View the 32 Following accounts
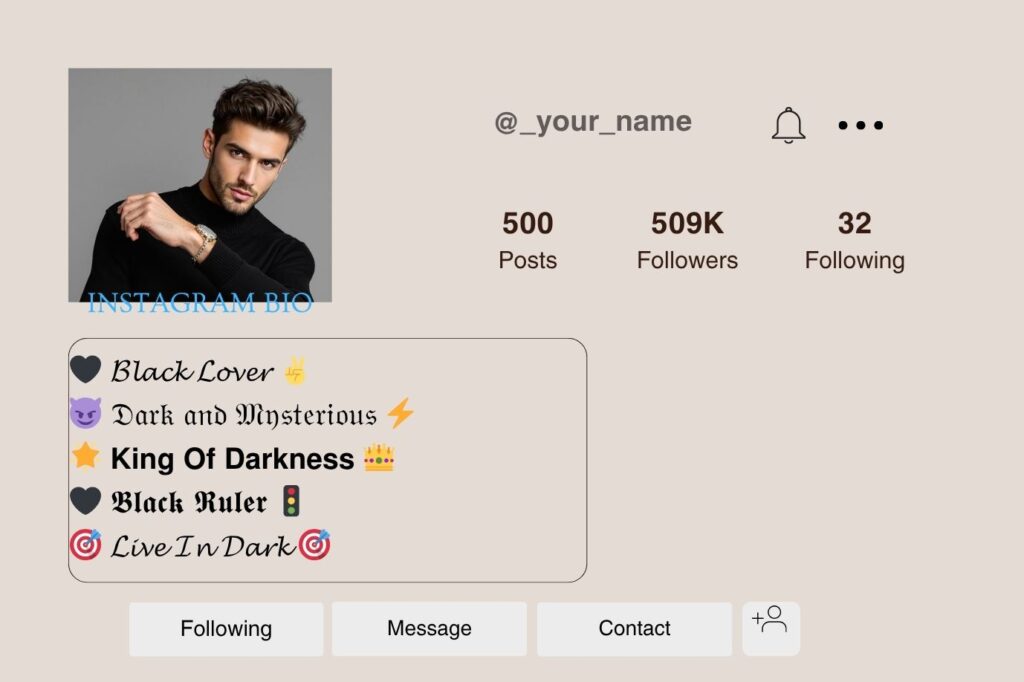The width and height of the screenshot is (1024, 682). coord(855,238)
